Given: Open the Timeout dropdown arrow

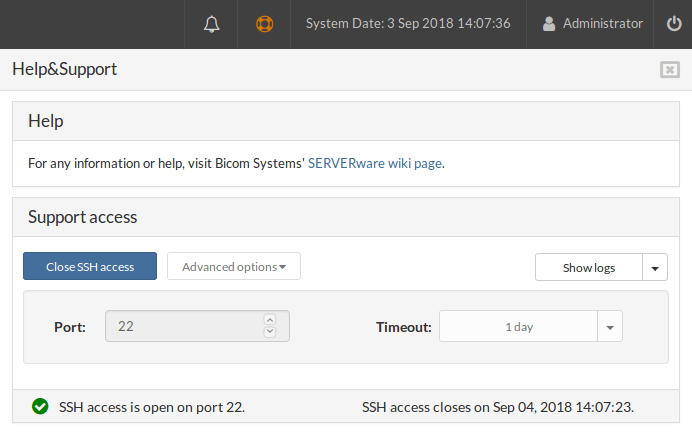Looking at the screenshot, I should 610,327.
